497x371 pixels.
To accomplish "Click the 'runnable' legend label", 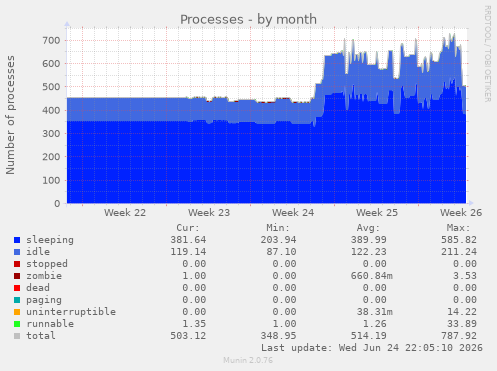I will [50, 324].
